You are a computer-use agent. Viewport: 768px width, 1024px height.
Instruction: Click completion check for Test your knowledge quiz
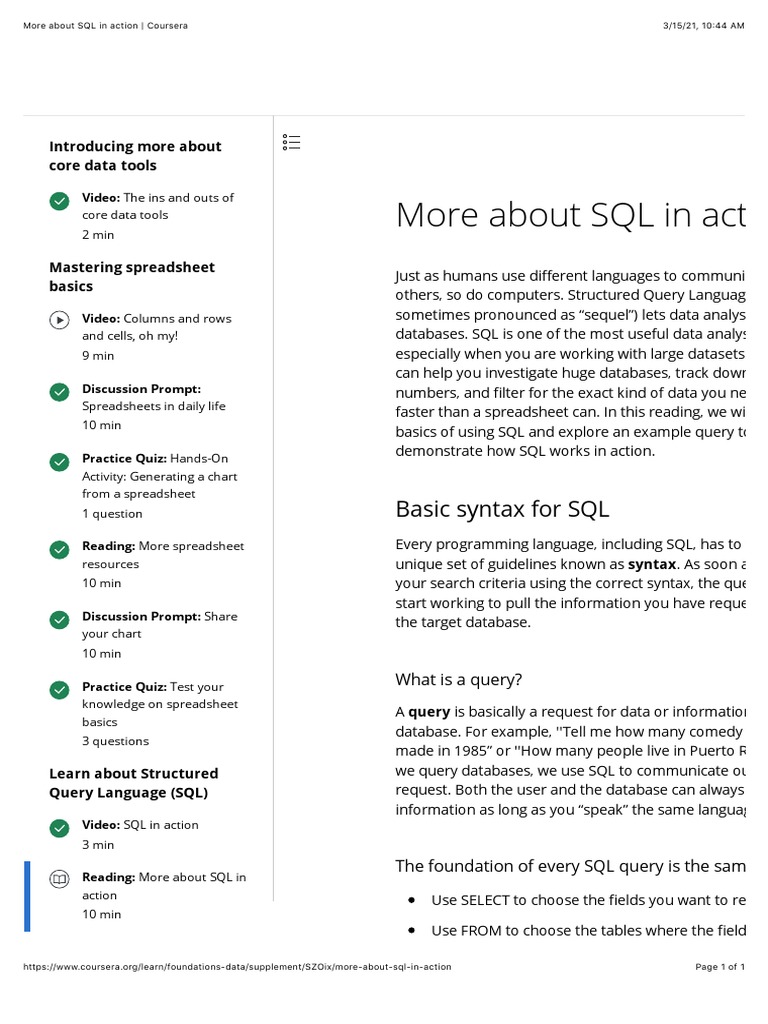(60, 689)
